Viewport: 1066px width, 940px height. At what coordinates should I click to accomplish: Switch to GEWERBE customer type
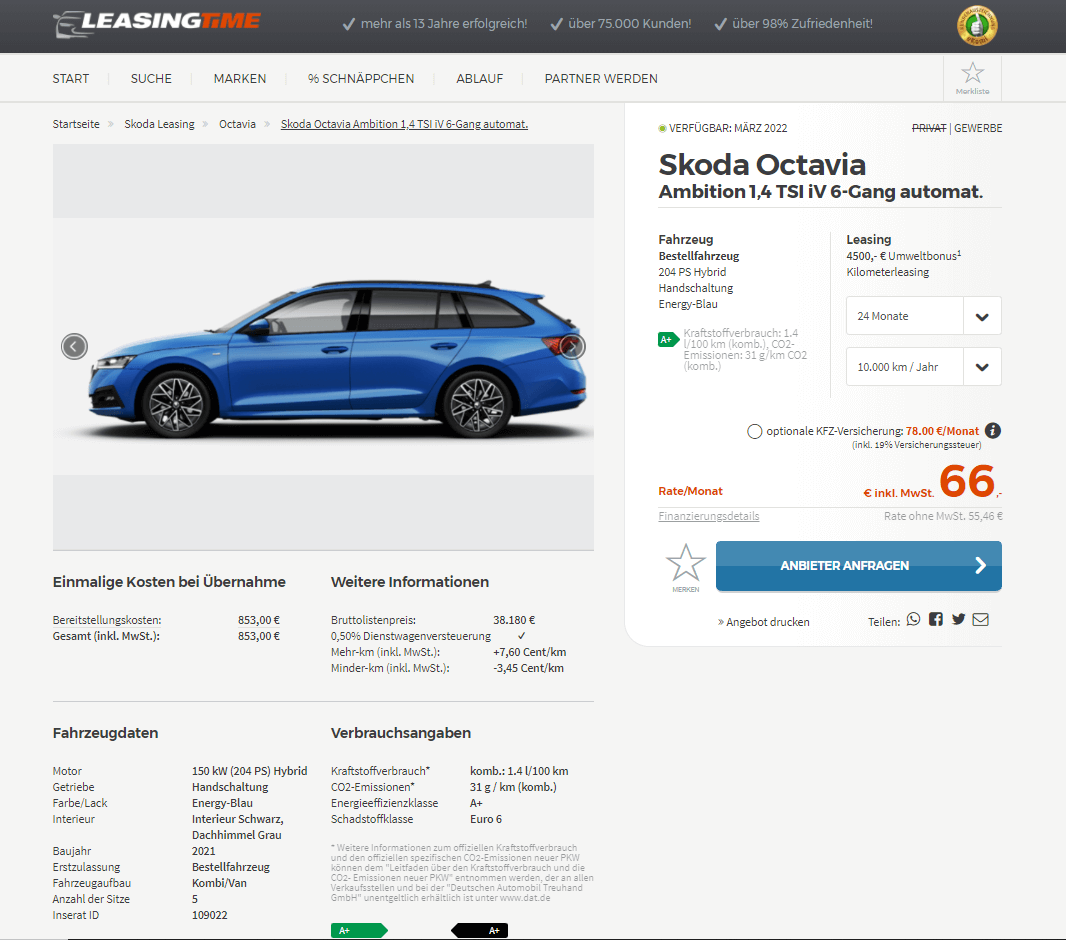click(x=978, y=128)
